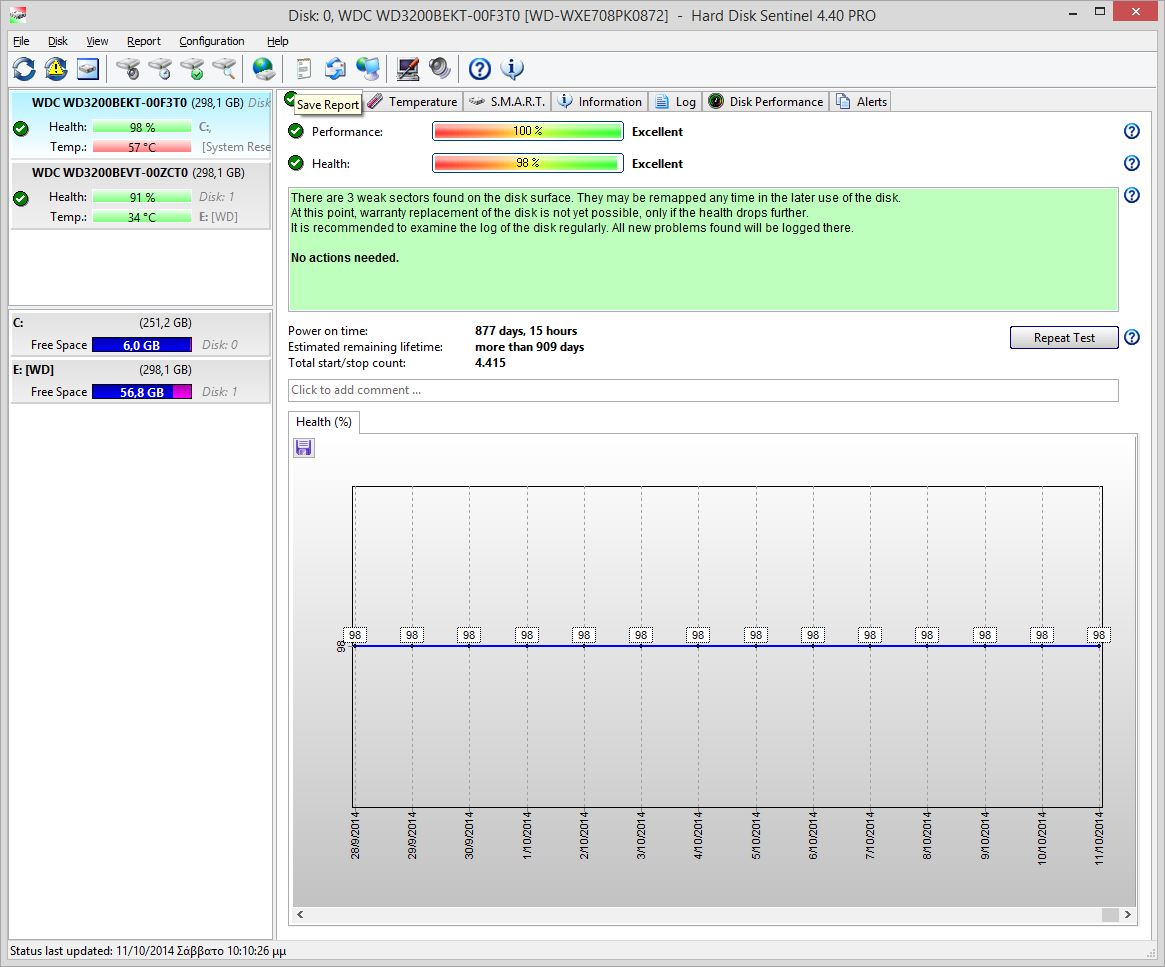Screen dimensions: 1165x967
Task: Open the Configuration menu
Action: coord(212,42)
